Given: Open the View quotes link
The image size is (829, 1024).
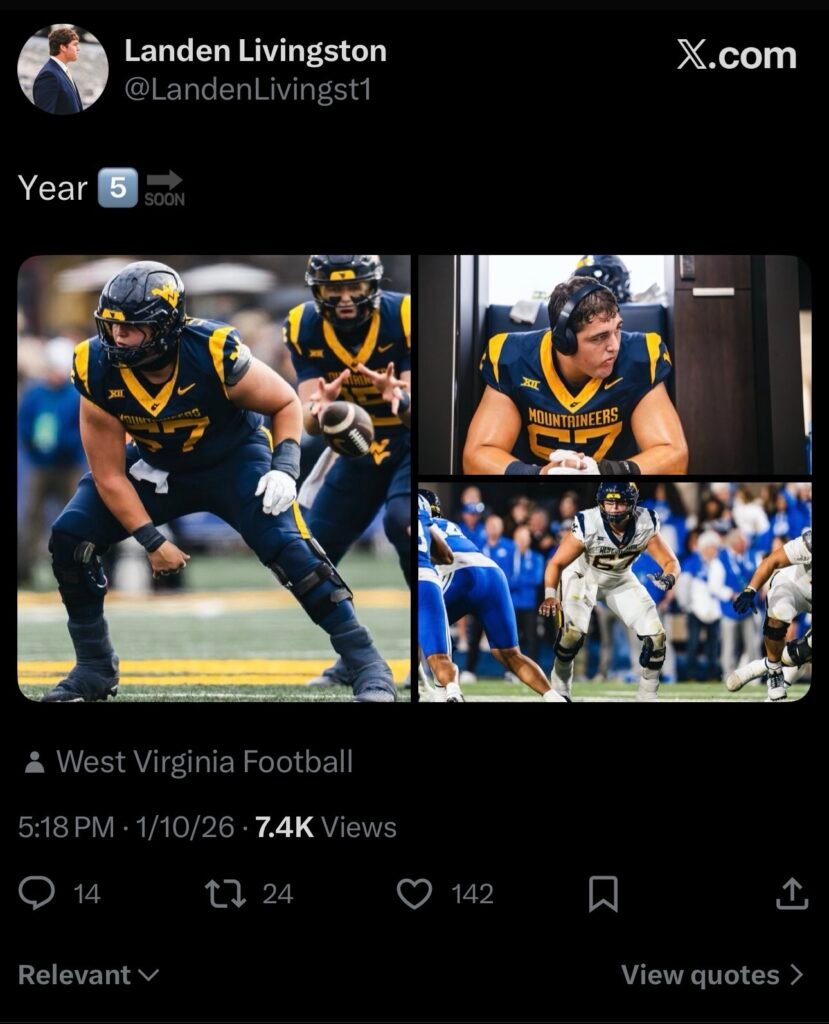Looking at the screenshot, I should point(700,975).
